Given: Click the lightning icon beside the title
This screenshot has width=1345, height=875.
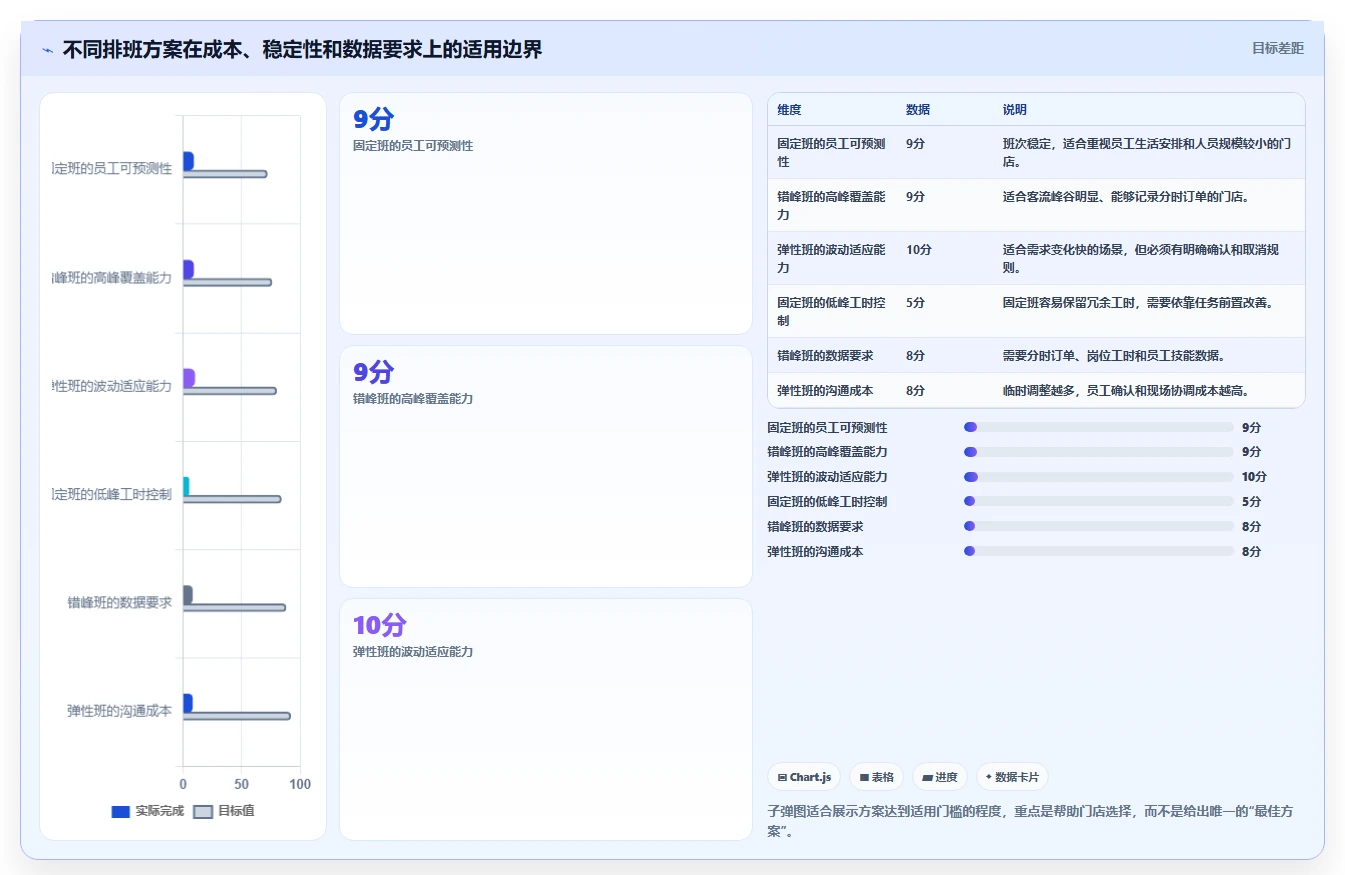Looking at the screenshot, I should (x=47, y=49).
